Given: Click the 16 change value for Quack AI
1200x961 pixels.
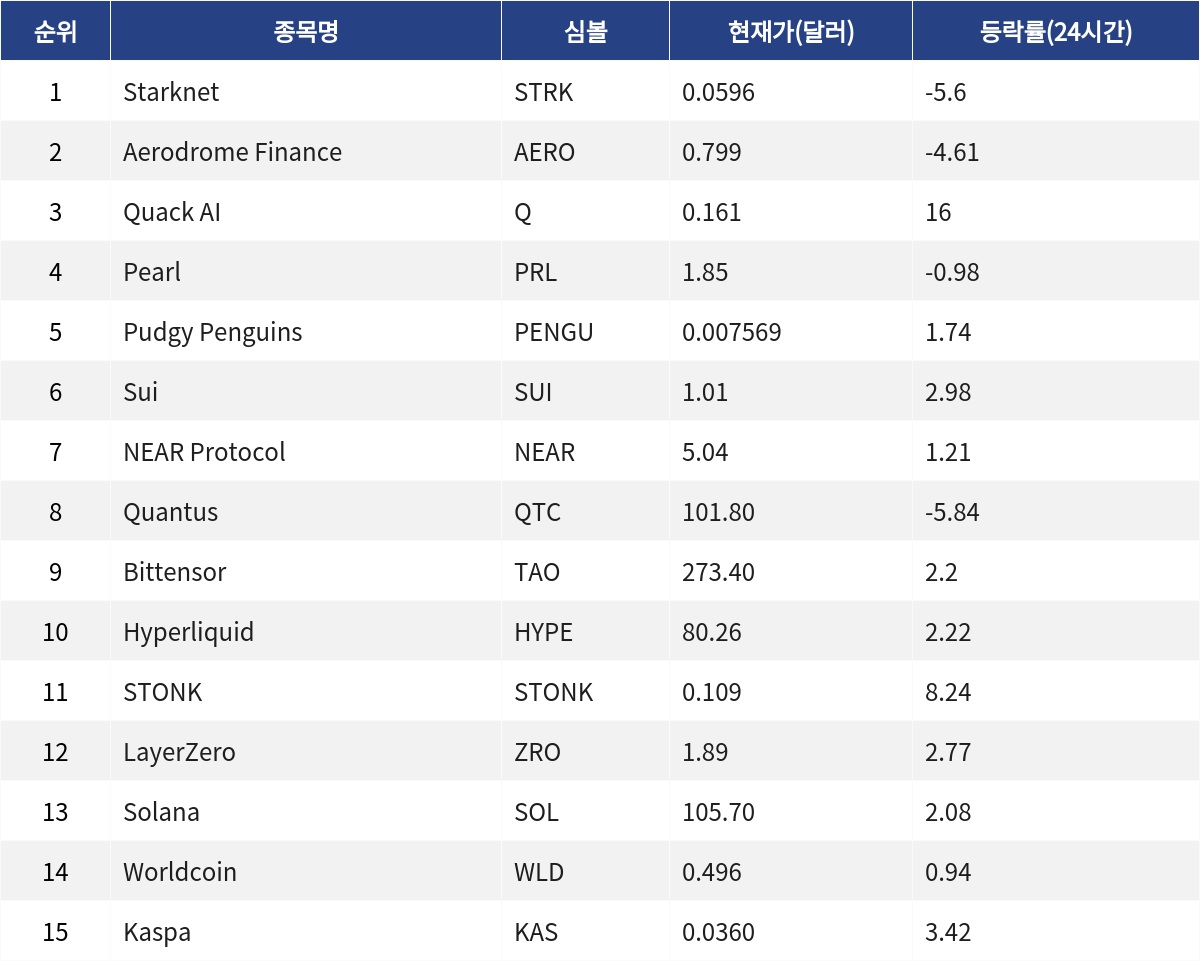Looking at the screenshot, I should [x=939, y=212].
